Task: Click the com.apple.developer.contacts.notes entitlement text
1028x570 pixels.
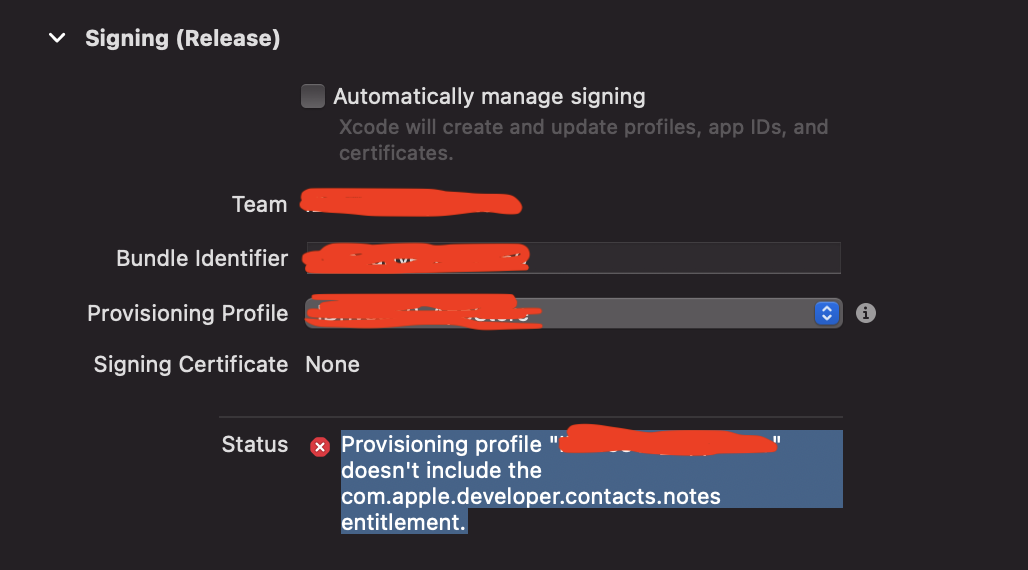Action: pos(530,496)
